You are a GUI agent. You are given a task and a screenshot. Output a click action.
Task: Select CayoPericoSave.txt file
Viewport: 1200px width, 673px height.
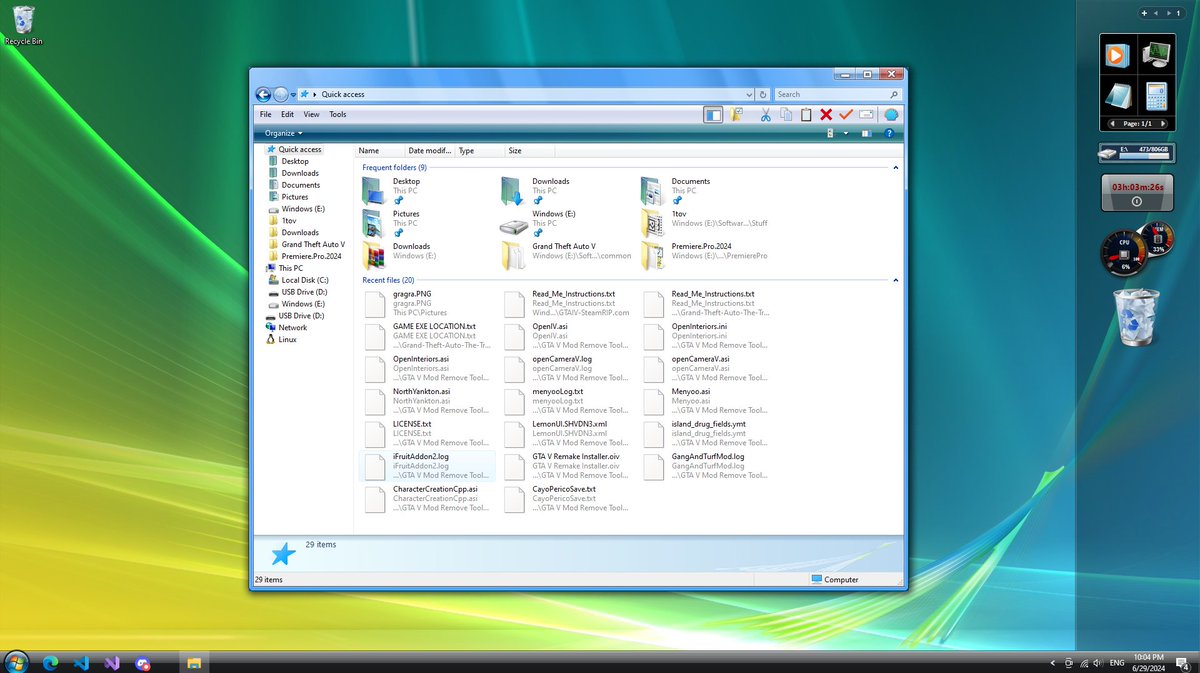(x=567, y=498)
